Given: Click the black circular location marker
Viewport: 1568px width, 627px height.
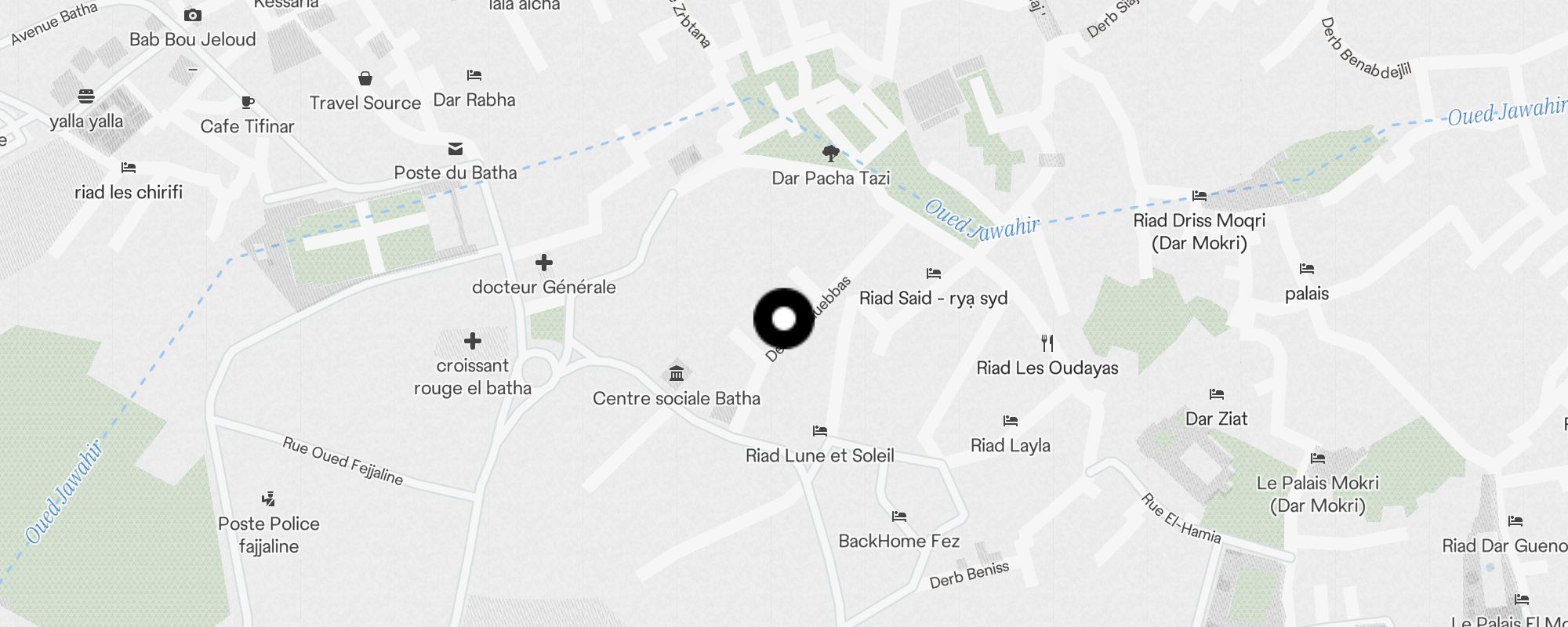Looking at the screenshot, I should pyautogui.click(x=784, y=318).
